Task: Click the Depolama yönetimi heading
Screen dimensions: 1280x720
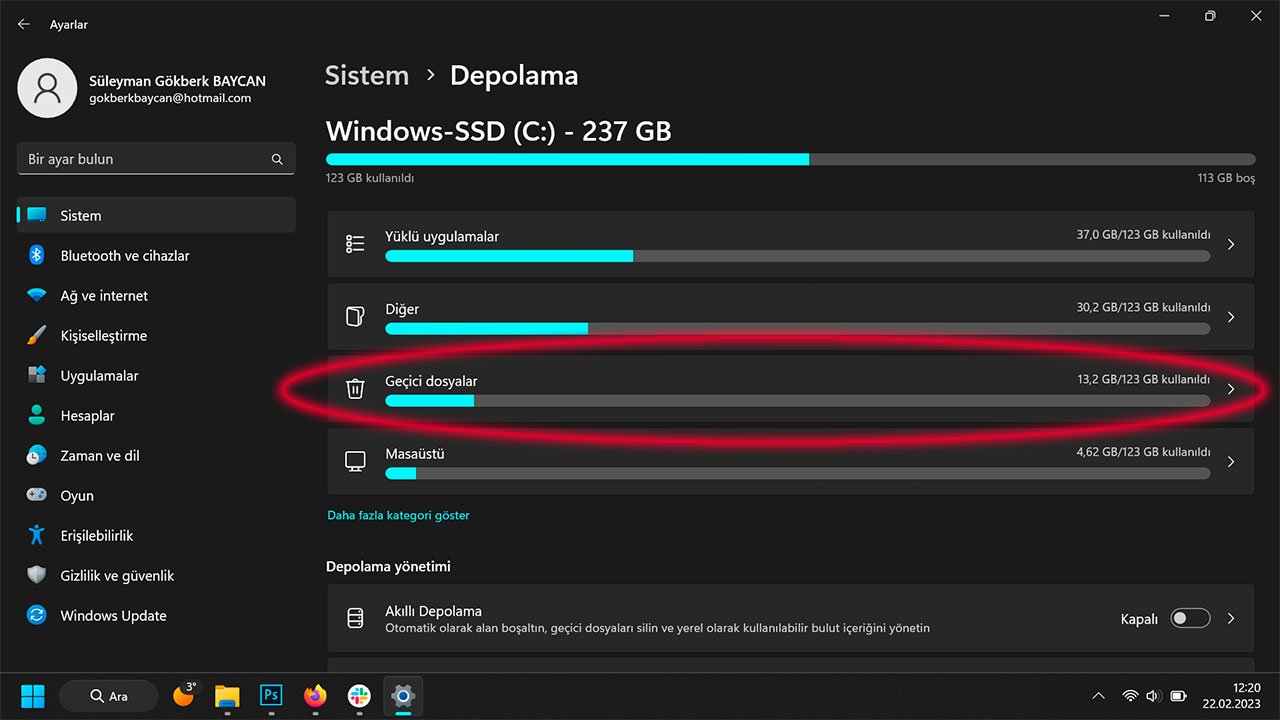Action: click(x=388, y=566)
